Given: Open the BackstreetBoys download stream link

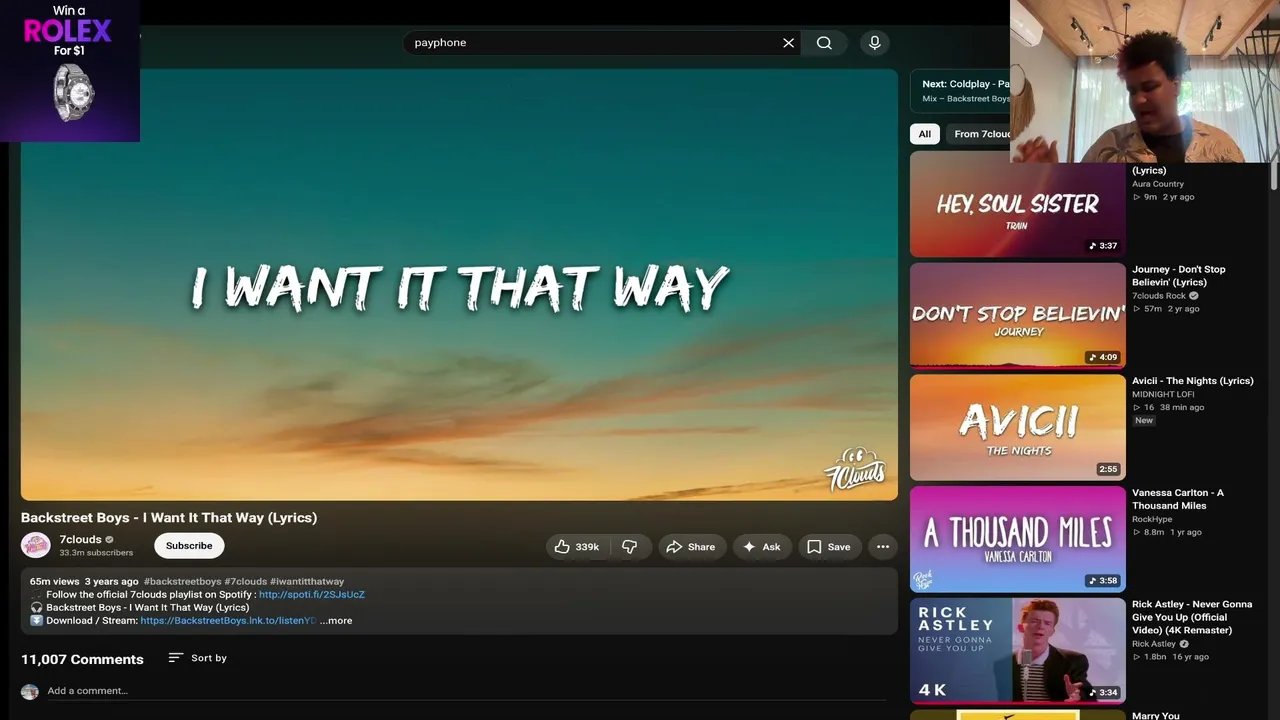Looking at the screenshot, I should [228, 621].
